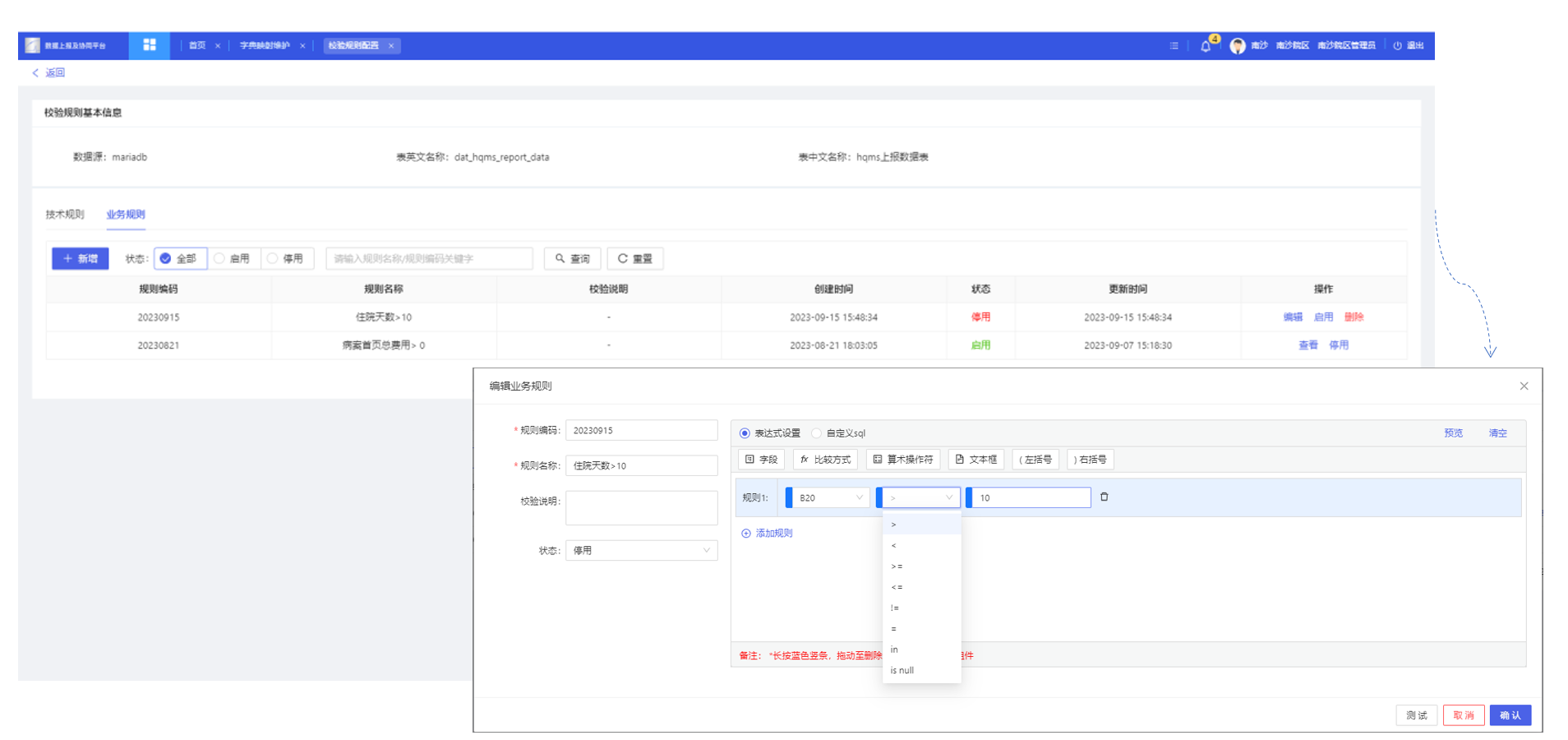Close the 字典映射维护 tab

302,46
